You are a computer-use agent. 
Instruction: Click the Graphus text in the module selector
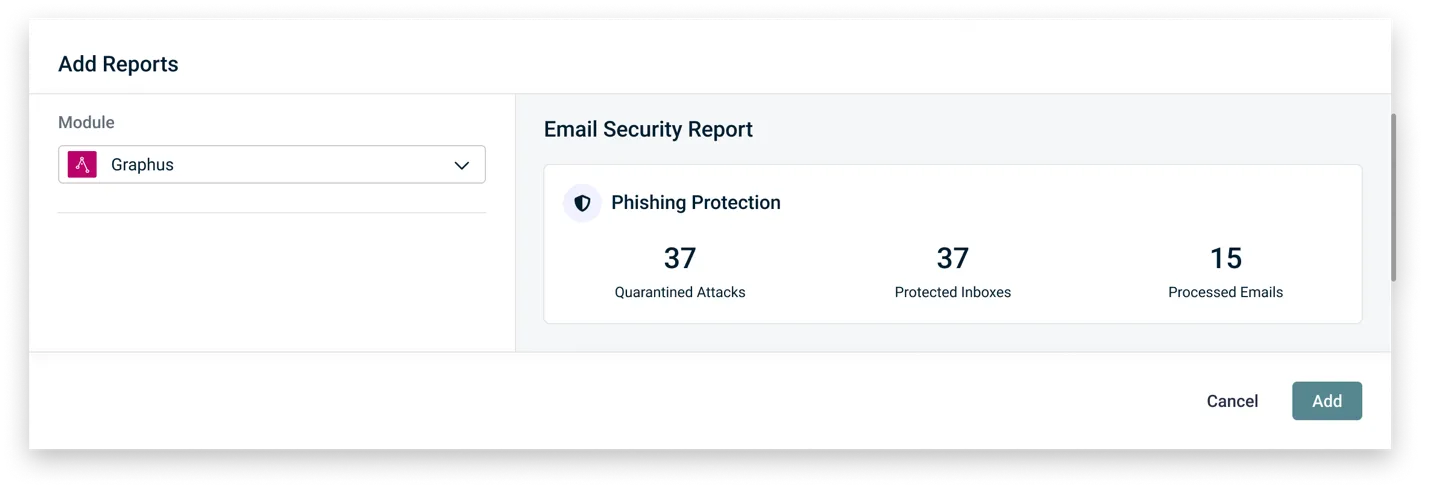142,165
